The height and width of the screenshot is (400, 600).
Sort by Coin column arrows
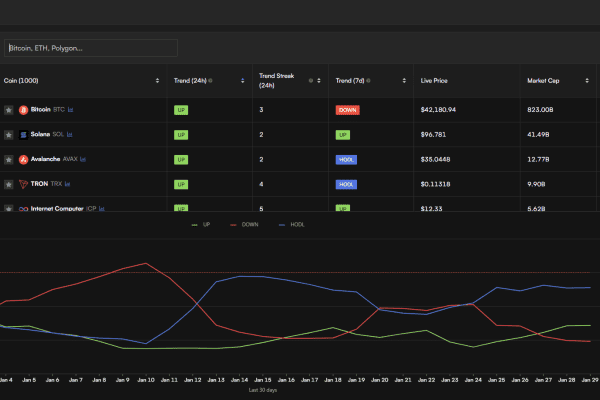(157, 81)
